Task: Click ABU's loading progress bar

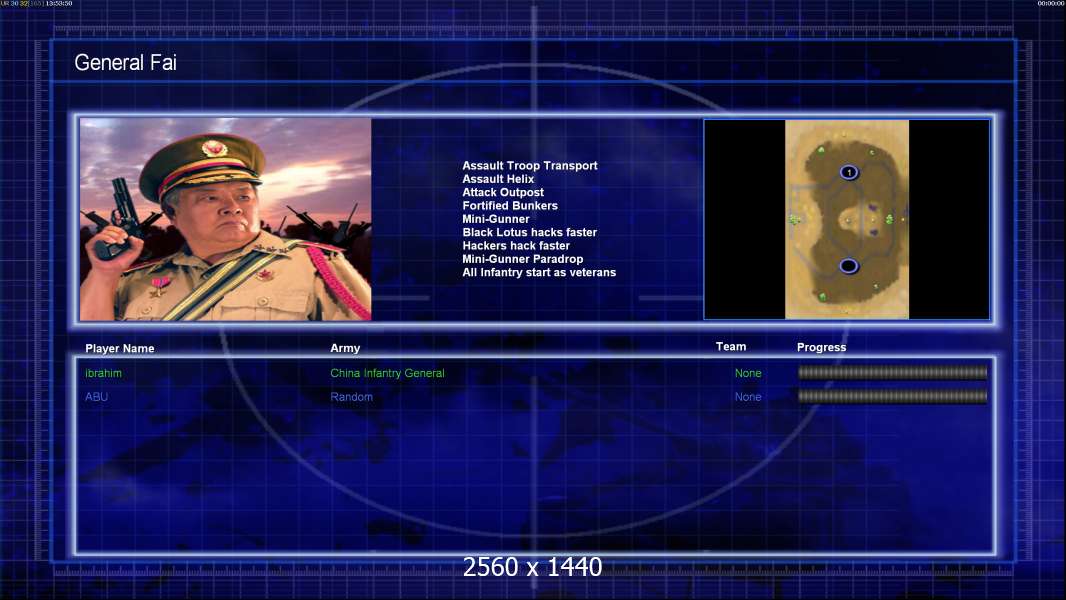Action: click(893, 396)
